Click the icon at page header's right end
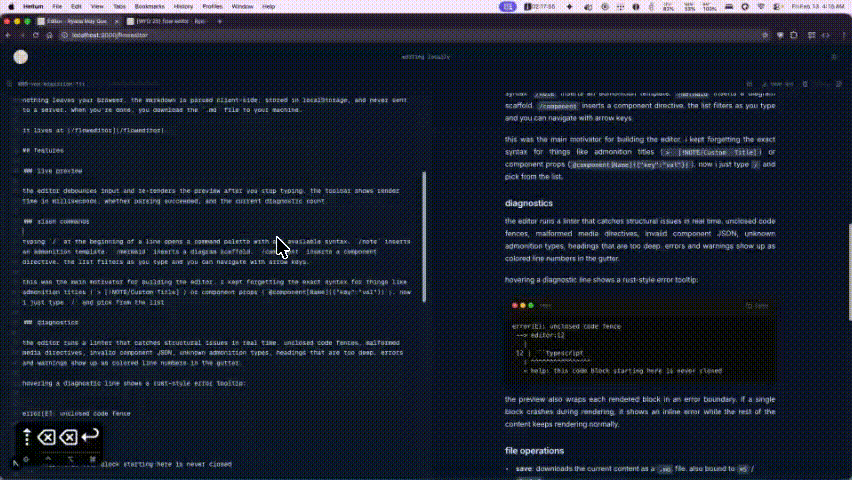 tap(834, 57)
